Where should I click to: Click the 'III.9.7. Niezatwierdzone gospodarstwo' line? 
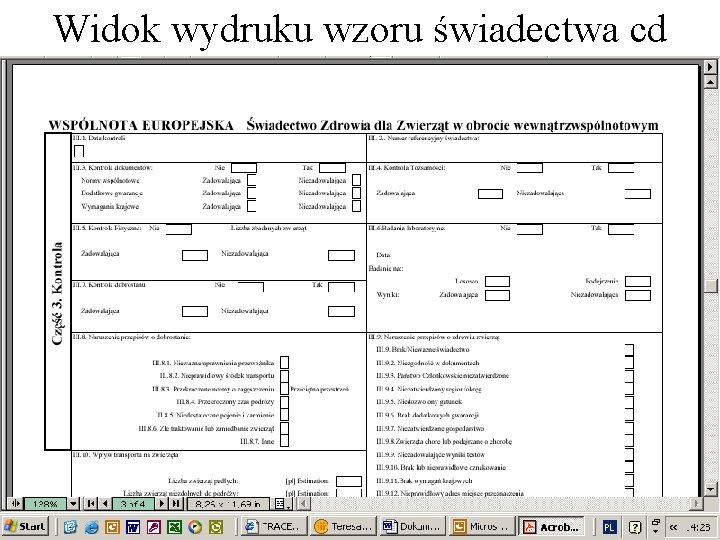tap(430, 428)
